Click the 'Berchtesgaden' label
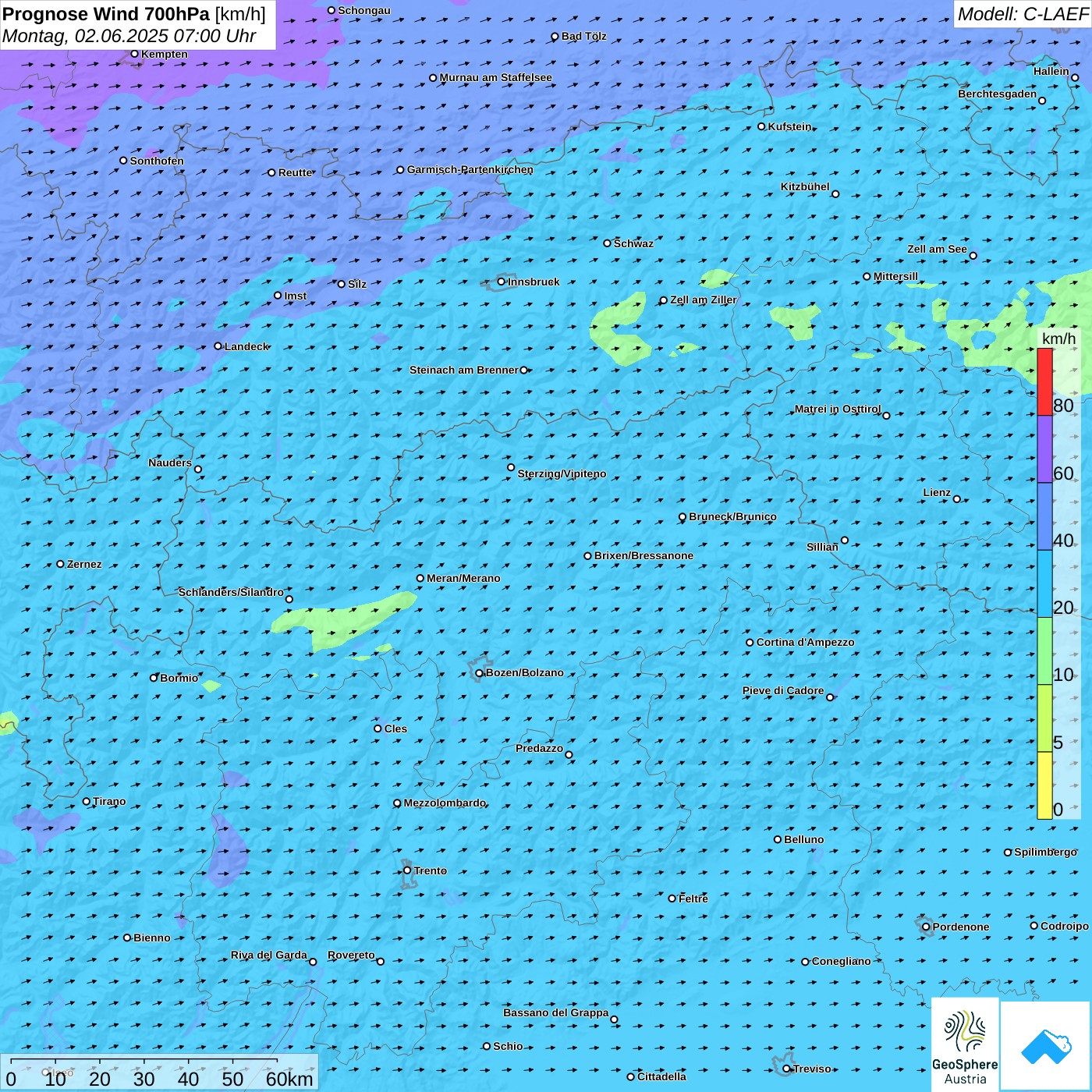The height and width of the screenshot is (1092, 1092). coord(998,94)
